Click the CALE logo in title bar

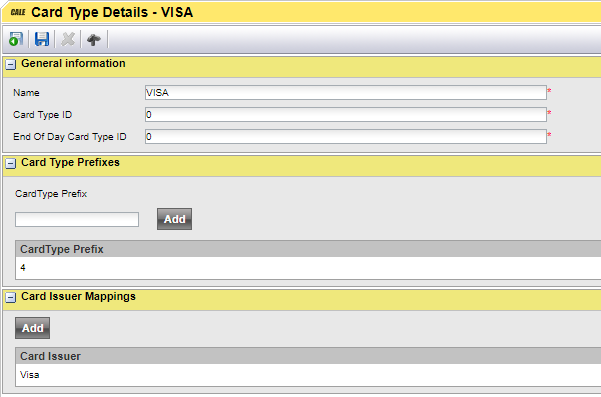[x=18, y=12]
